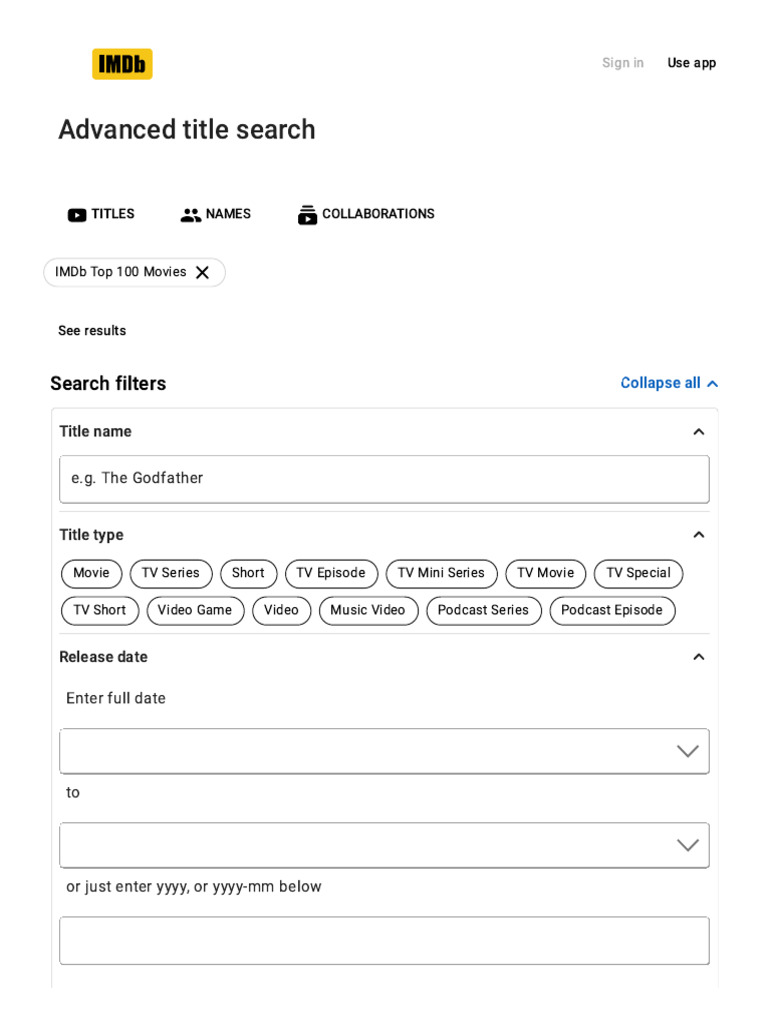Click Collapse all filters link
The width and height of the screenshot is (768, 1024).
(669, 383)
